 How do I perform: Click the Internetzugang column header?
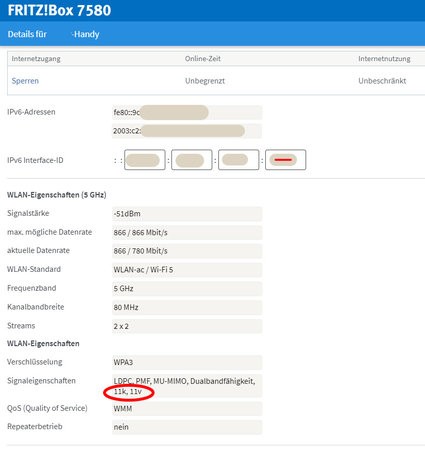(36, 59)
